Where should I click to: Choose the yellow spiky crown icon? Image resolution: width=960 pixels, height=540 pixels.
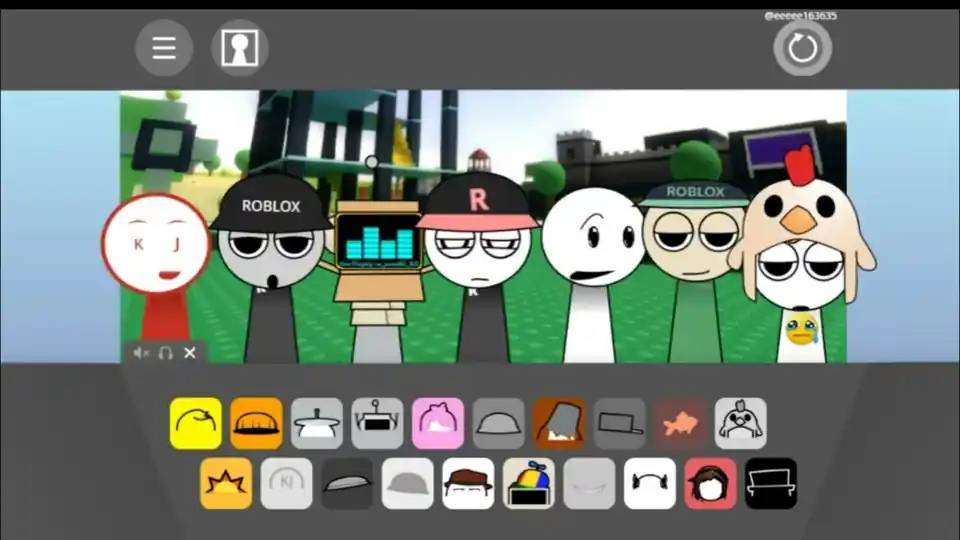point(226,484)
